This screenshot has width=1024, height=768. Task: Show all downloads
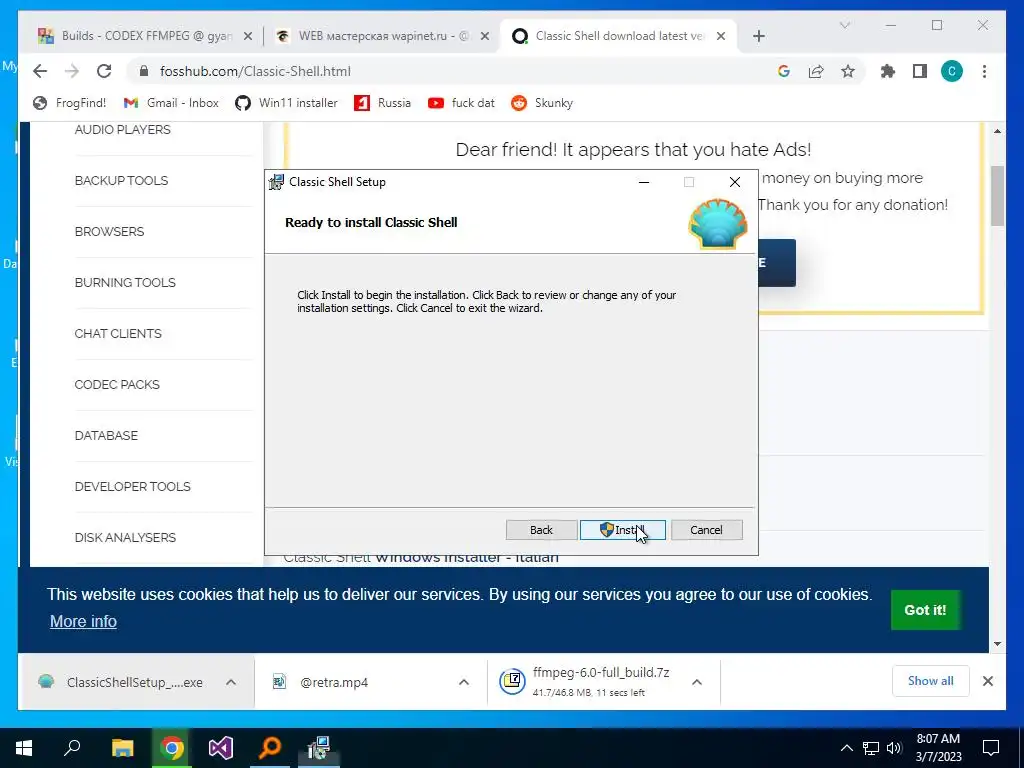coord(931,681)
